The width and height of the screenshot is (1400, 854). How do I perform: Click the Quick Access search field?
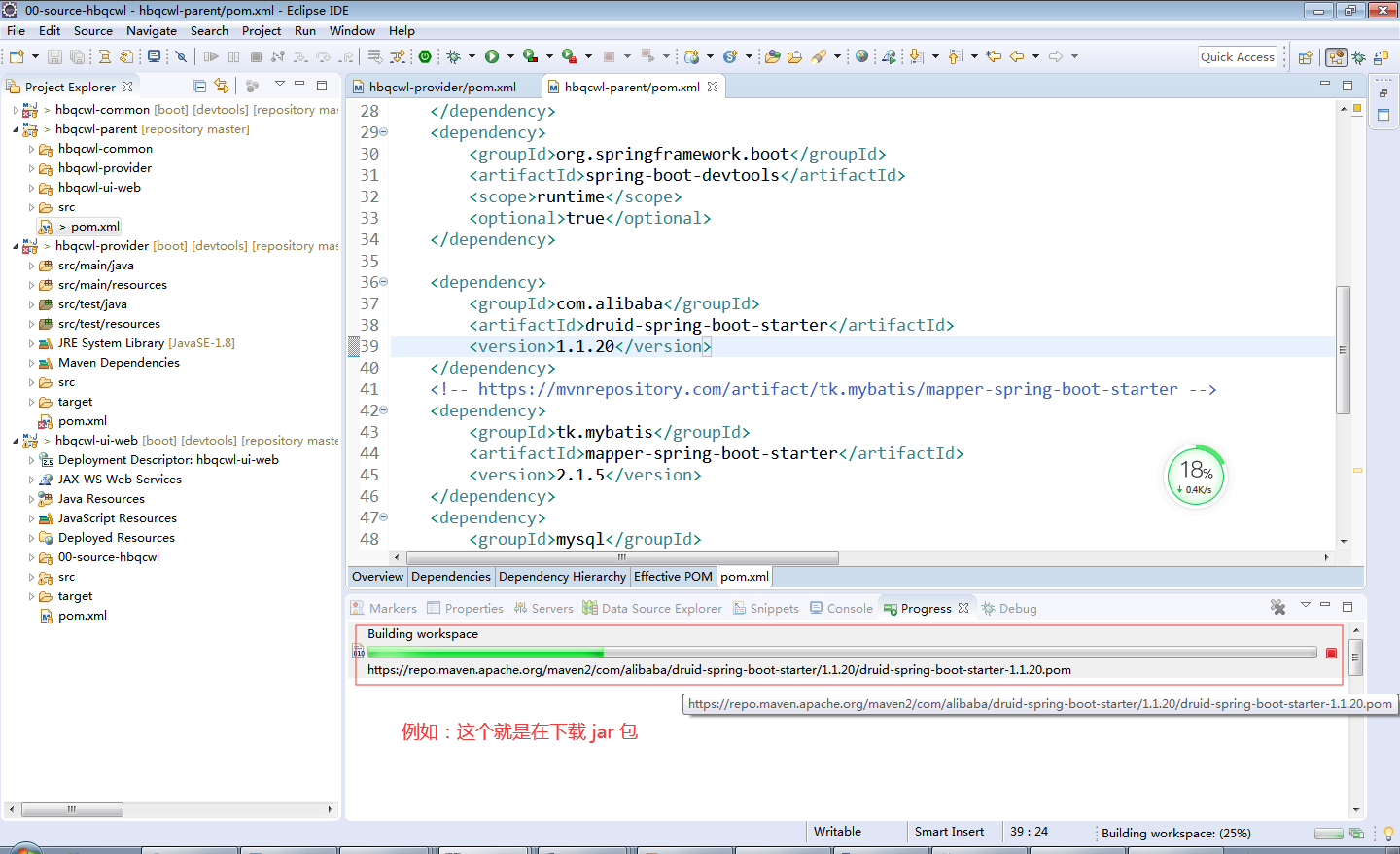pyautogui.click(x=1237, y=57)
